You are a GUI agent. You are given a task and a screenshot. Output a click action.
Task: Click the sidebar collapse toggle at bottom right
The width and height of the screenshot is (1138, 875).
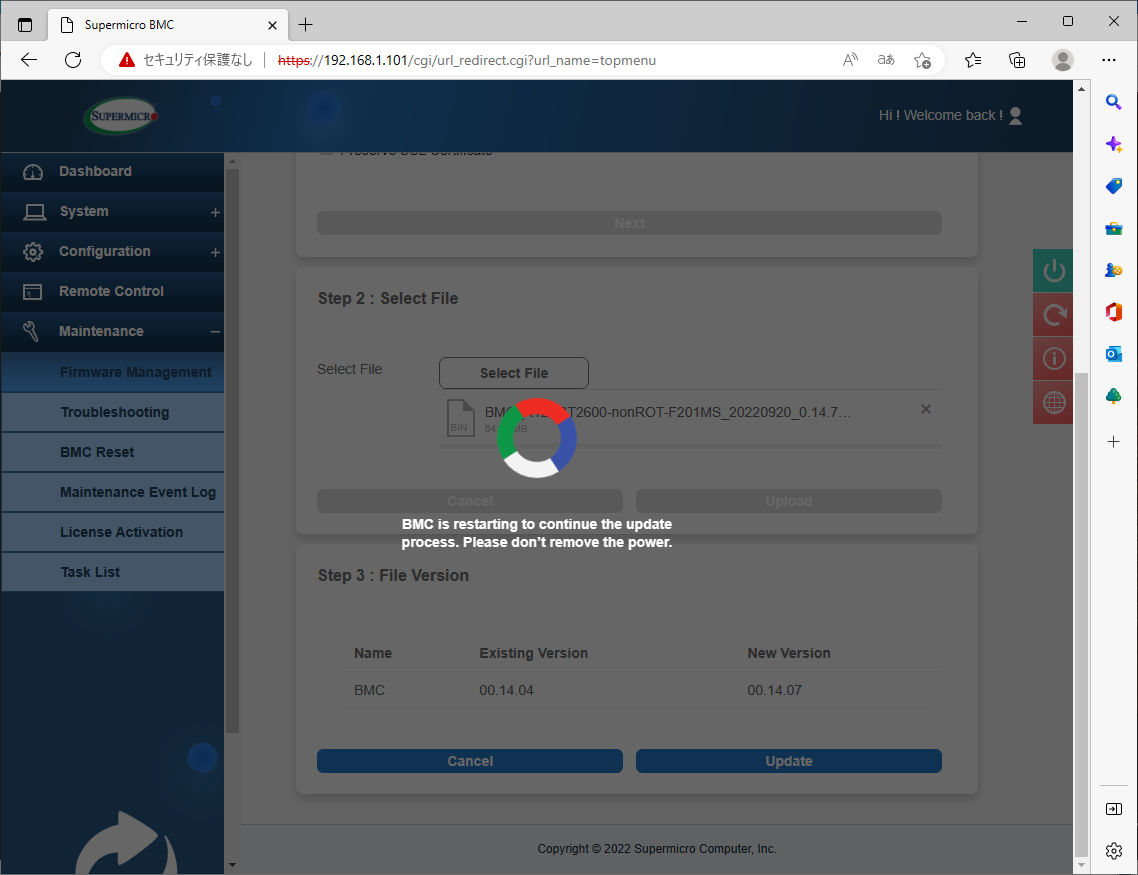coord(1114,809)
